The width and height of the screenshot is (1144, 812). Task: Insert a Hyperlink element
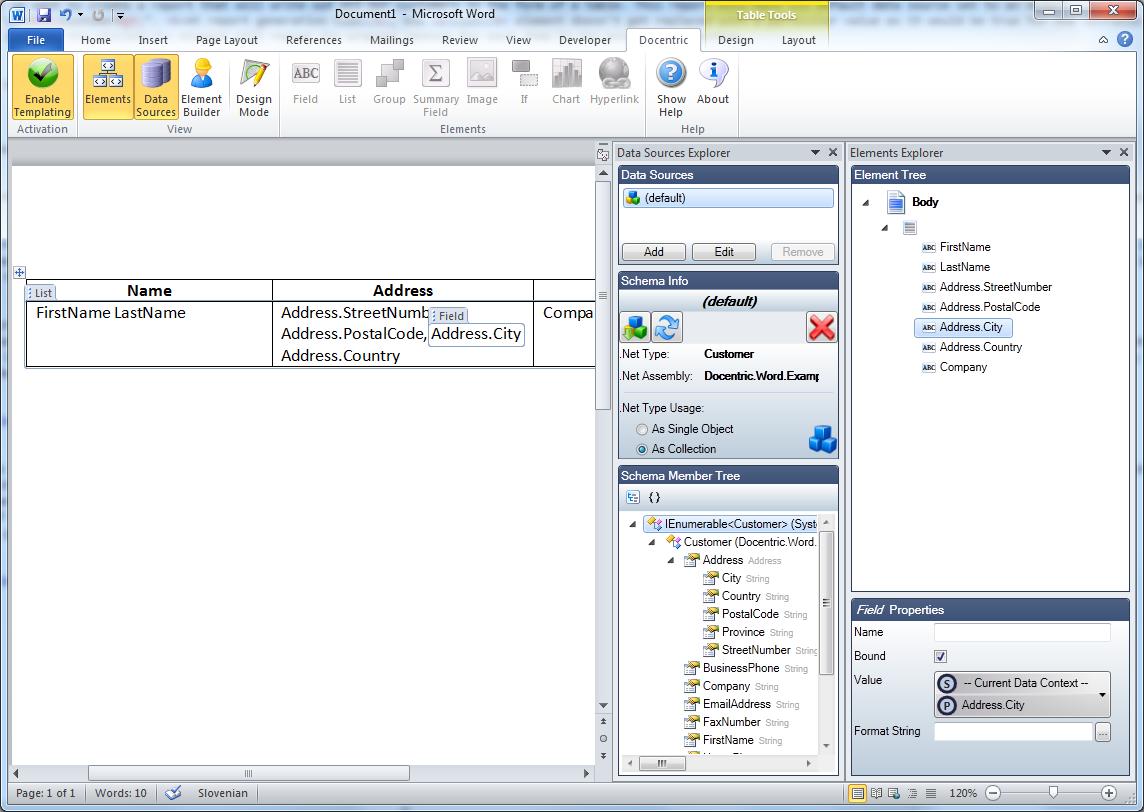[614, 82]
